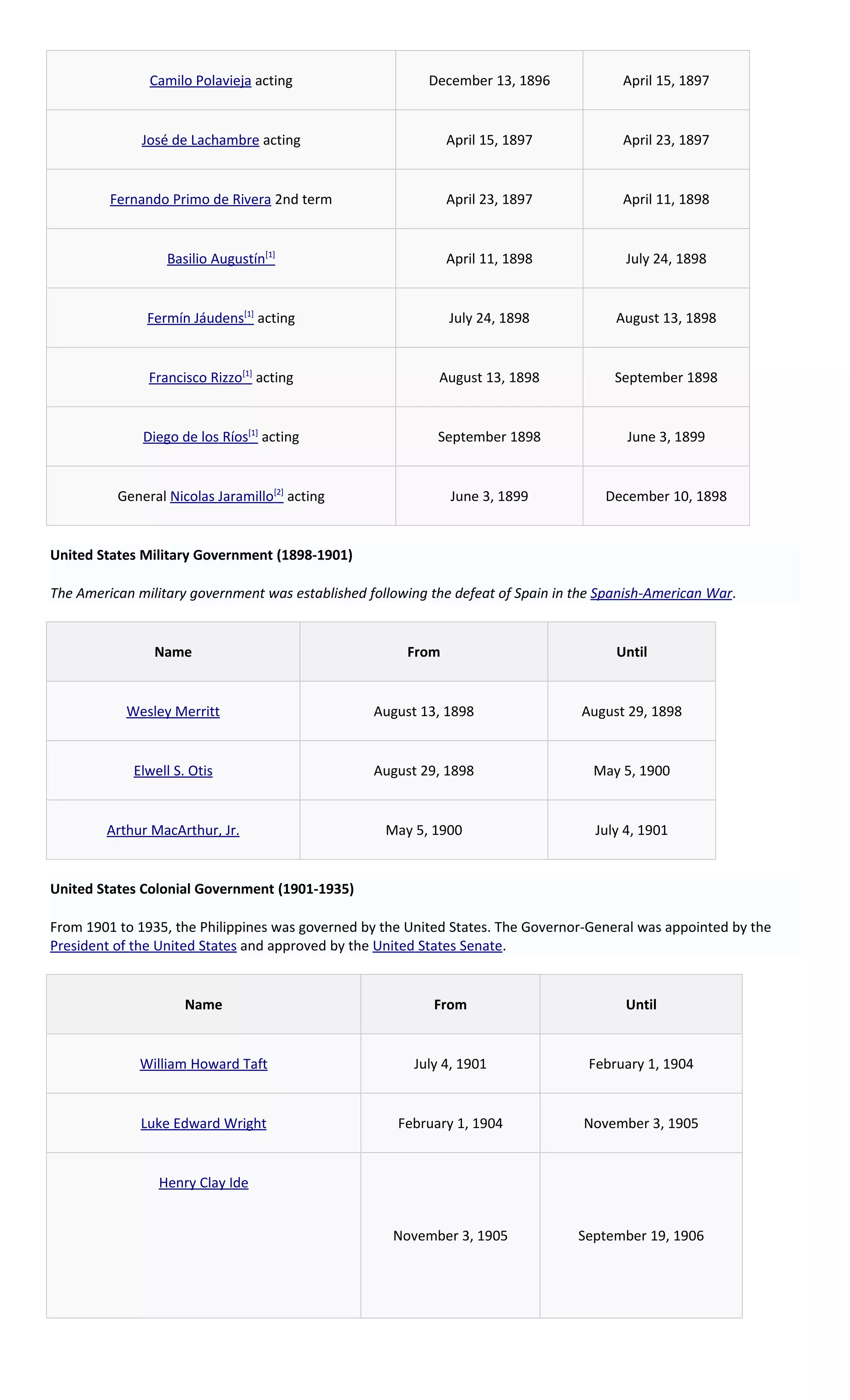Follow the Spanish-American War link
850x1400 pixels.
coord(661,593)
